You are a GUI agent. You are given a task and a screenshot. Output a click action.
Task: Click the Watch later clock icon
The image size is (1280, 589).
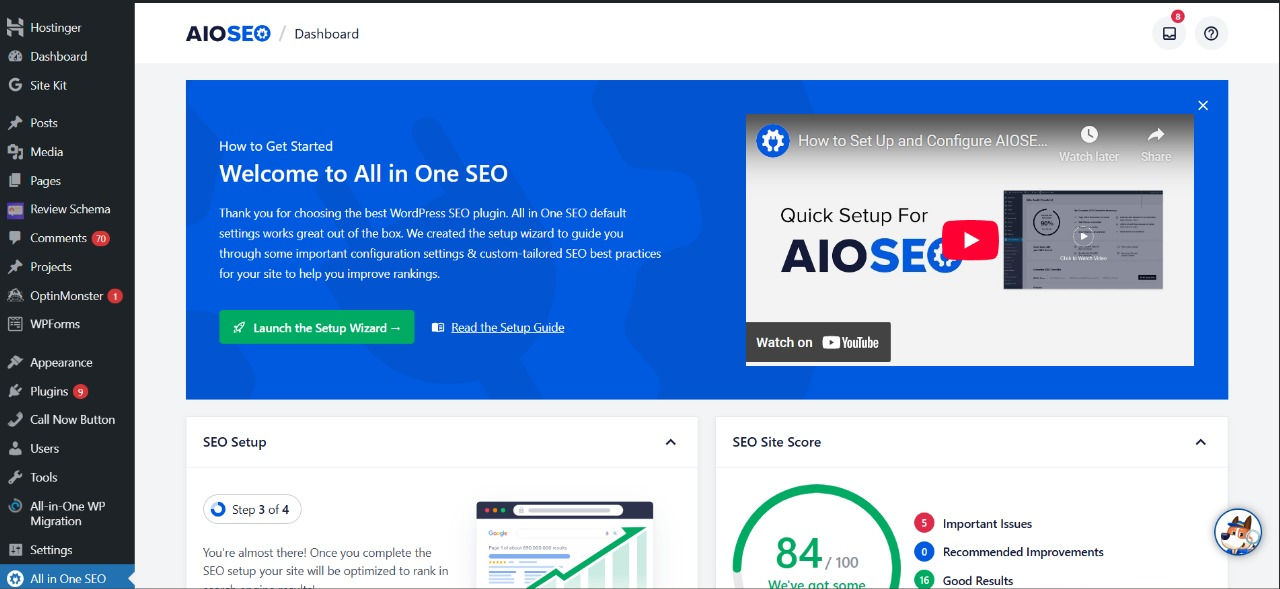click(1089, 134)
